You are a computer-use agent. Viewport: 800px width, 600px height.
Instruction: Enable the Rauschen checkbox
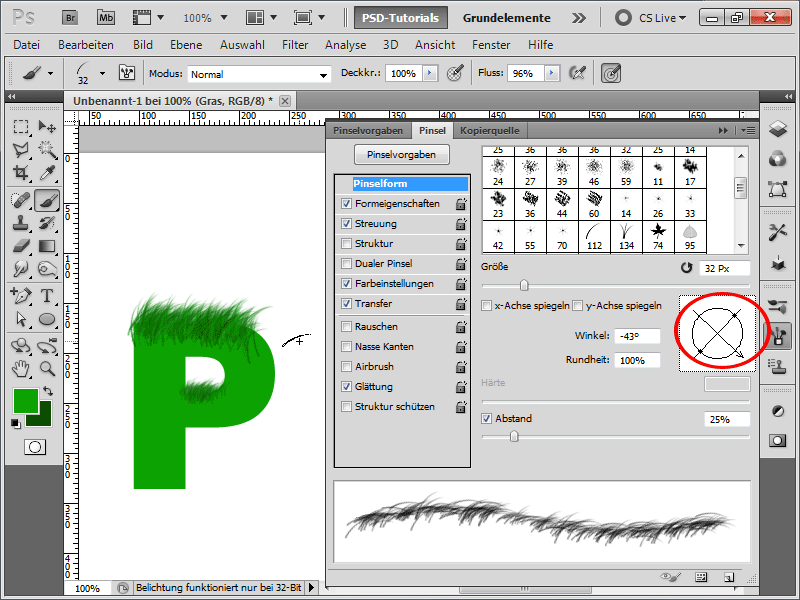(346, 327)
